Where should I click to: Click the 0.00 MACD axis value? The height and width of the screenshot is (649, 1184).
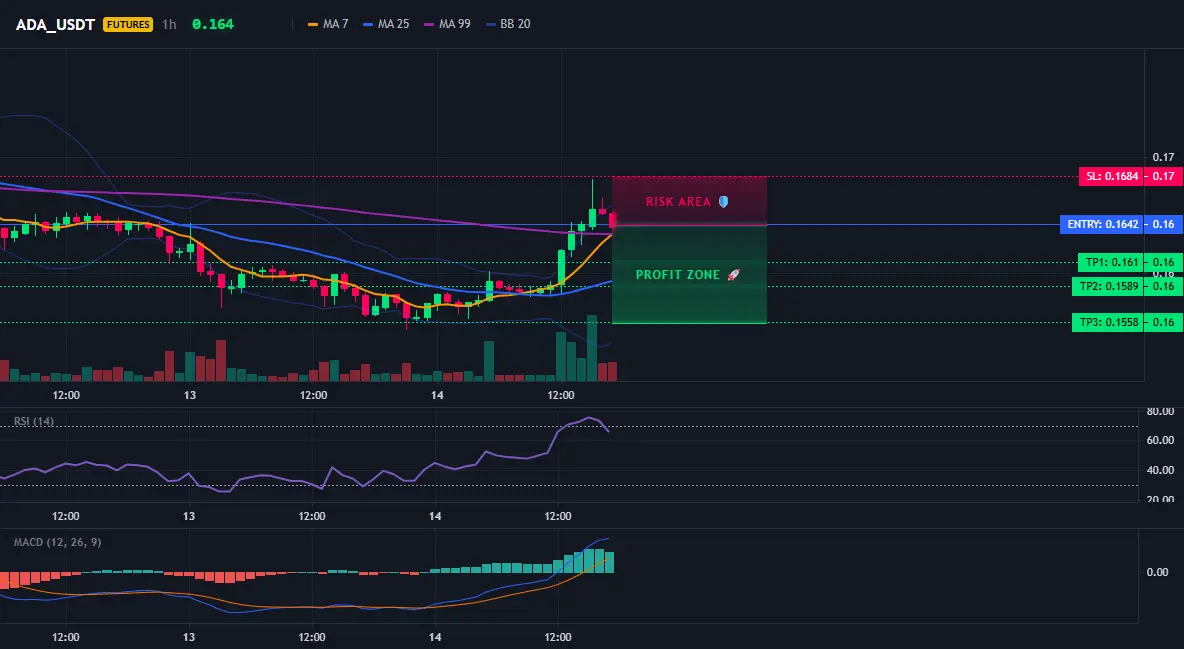(x=1158, y=572)
